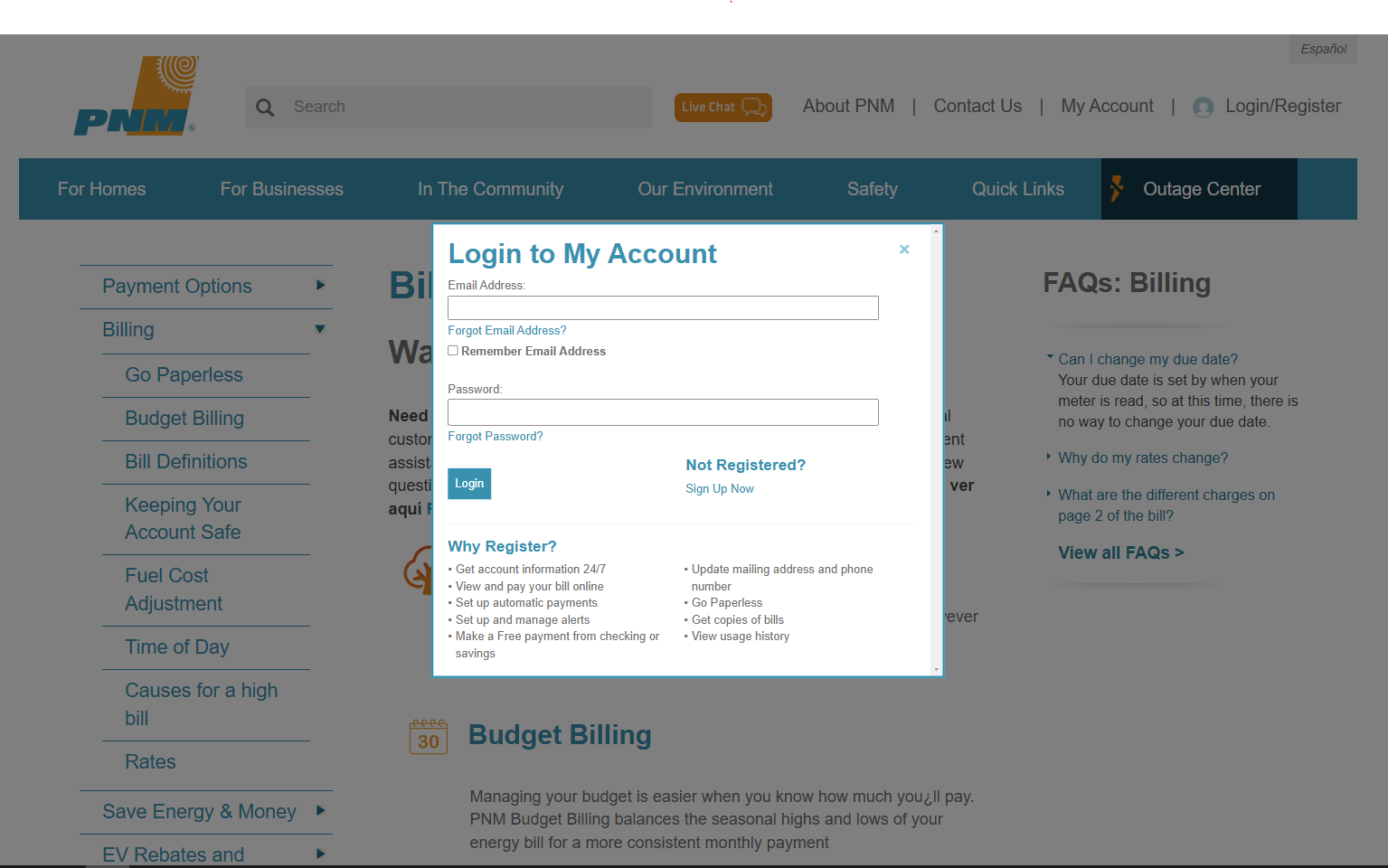Go to Outage Center
This screenshot has width=1388, height=868.
(1199, 189)
